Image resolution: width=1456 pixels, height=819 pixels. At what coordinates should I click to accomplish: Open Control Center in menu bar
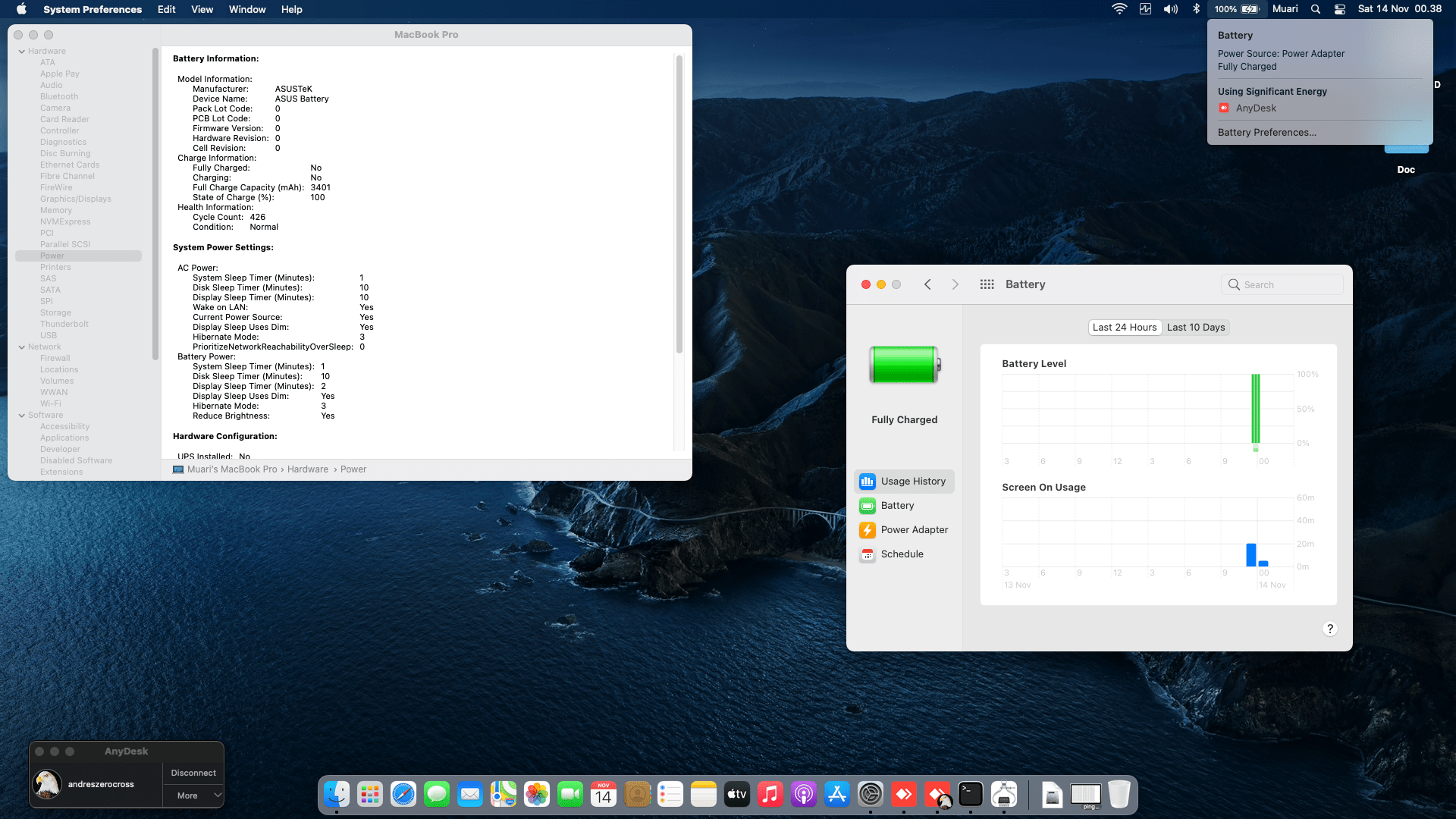point(1340,9)
